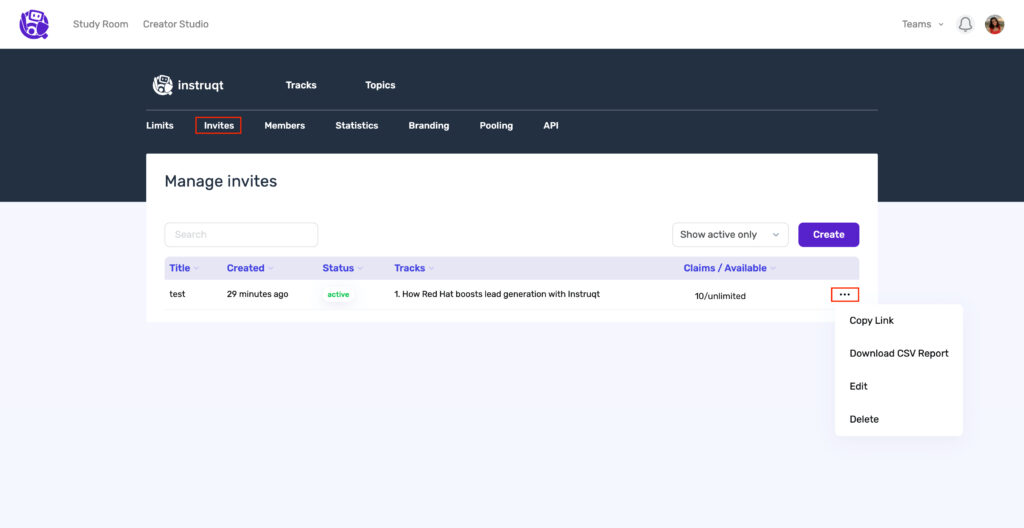
Task: Open Creator Studio
Action: click(176, 24)
